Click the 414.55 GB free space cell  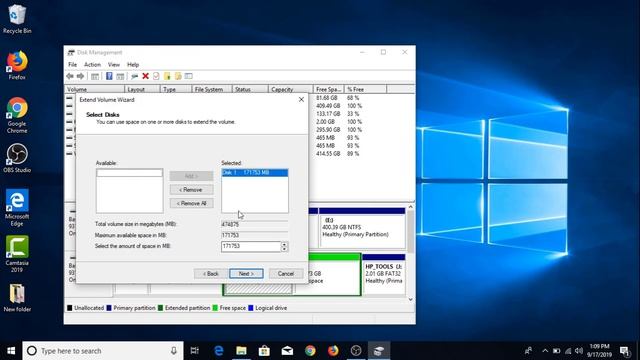pos(328,154)
